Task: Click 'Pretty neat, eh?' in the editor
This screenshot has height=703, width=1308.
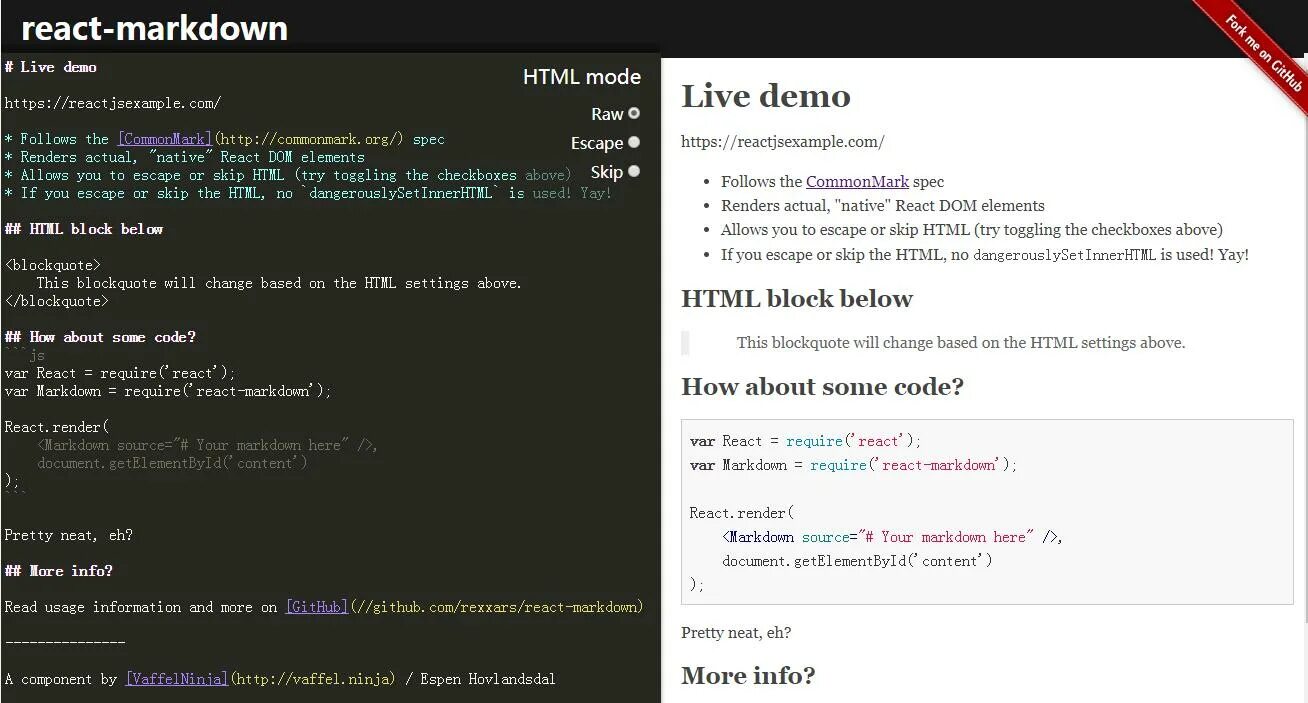Action: click(69, 535)
